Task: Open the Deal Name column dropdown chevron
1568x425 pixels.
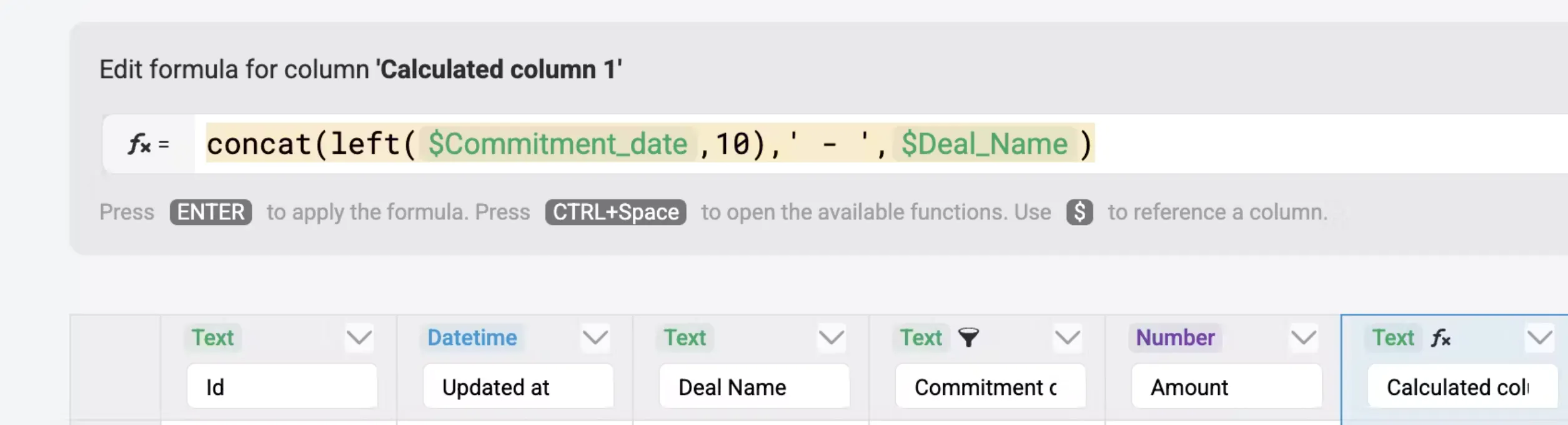Action: (831, 338)
